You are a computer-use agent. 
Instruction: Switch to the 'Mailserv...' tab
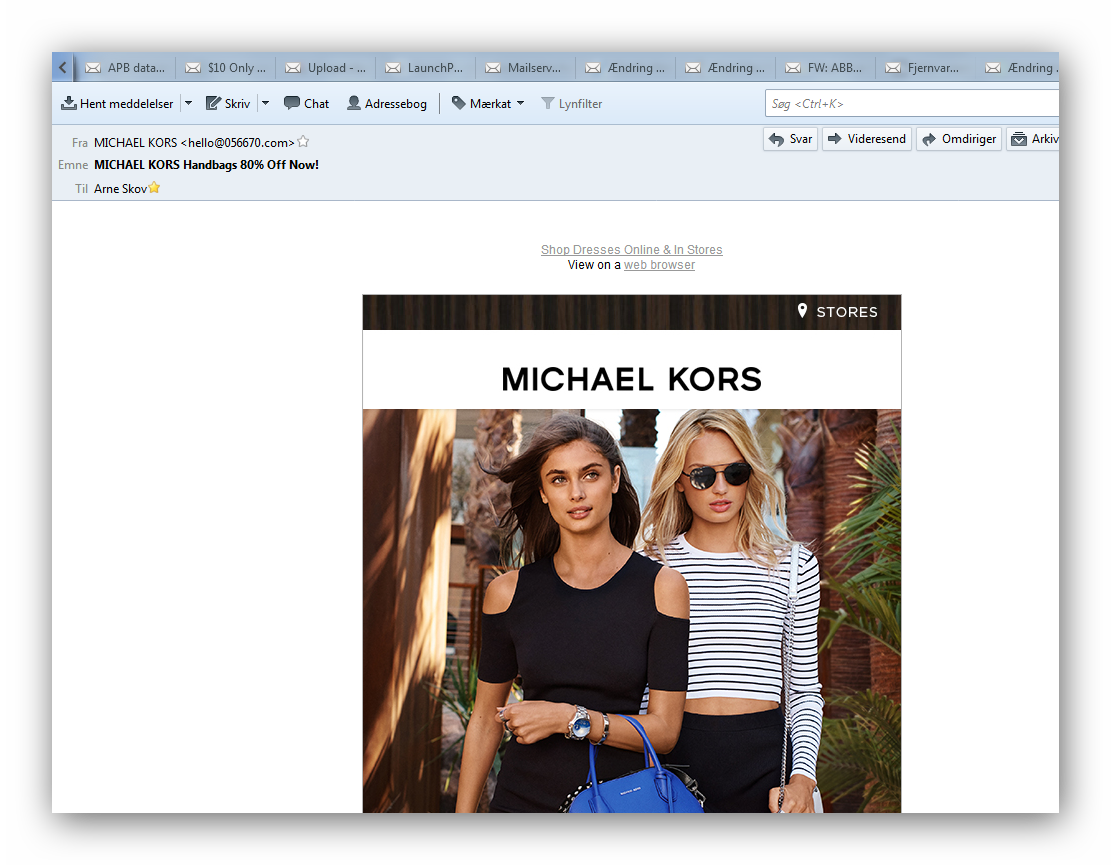525,67
